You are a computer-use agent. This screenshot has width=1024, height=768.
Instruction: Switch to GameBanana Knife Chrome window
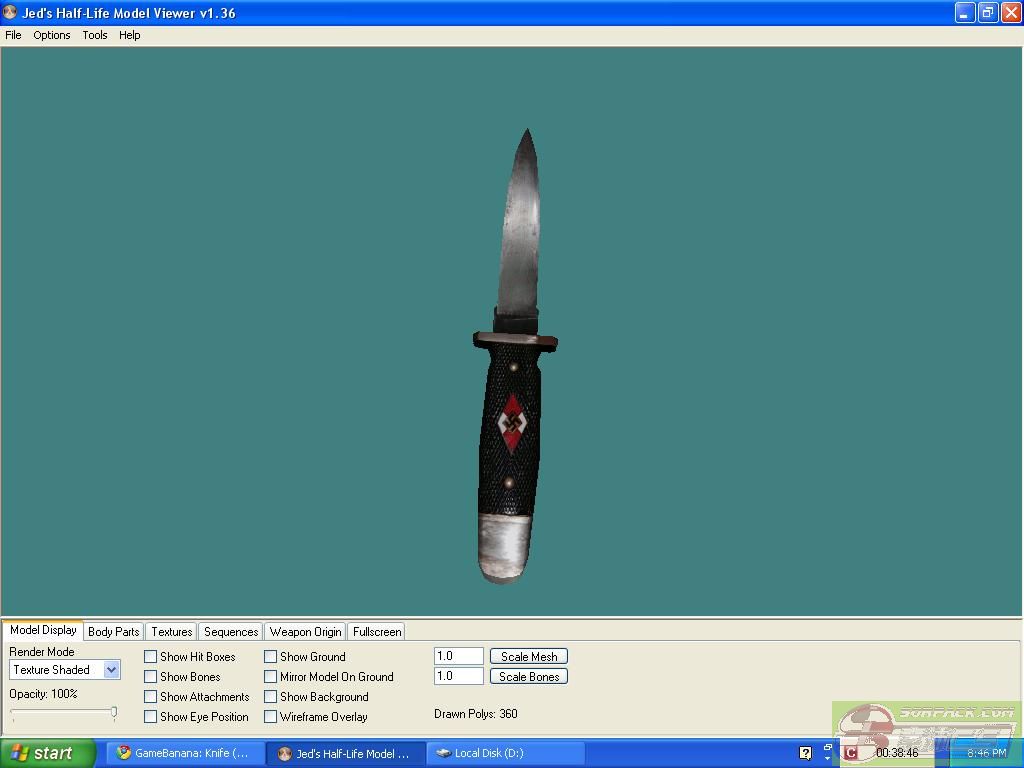[185, 753]
